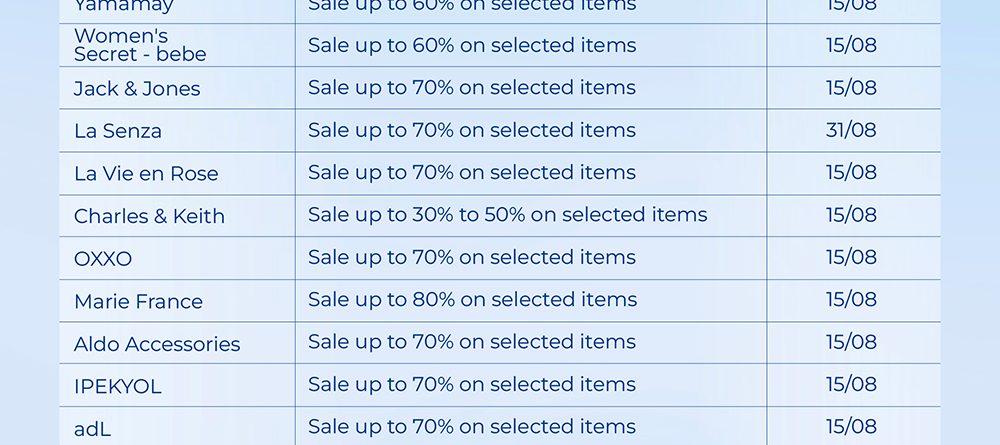
Task: Click the end date for Marie France
Action: (851, 300)
